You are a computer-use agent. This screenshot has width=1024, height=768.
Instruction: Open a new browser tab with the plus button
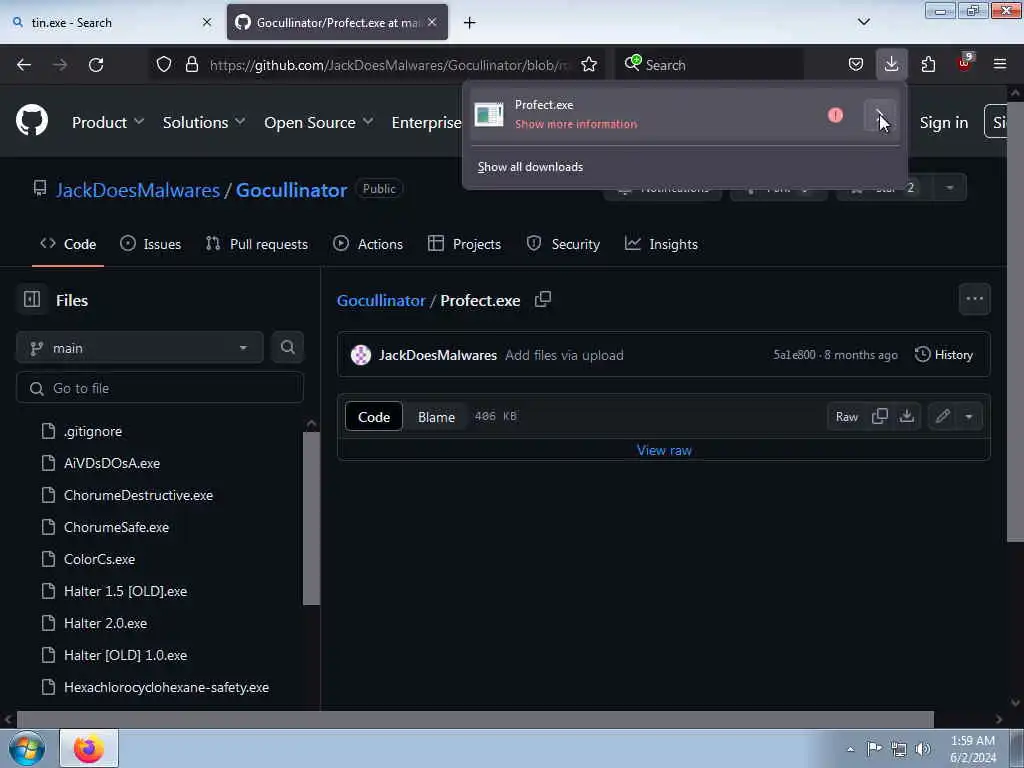point(470,23)
